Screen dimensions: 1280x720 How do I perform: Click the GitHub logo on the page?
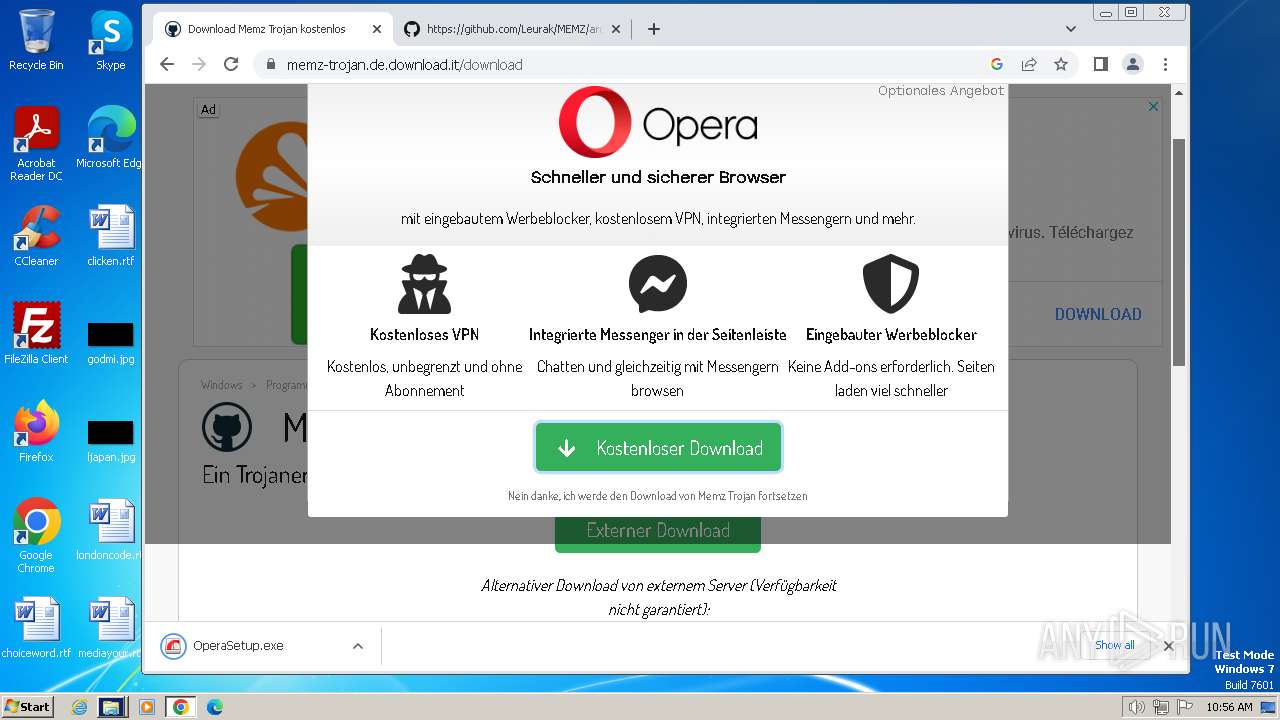coord(227,429)
